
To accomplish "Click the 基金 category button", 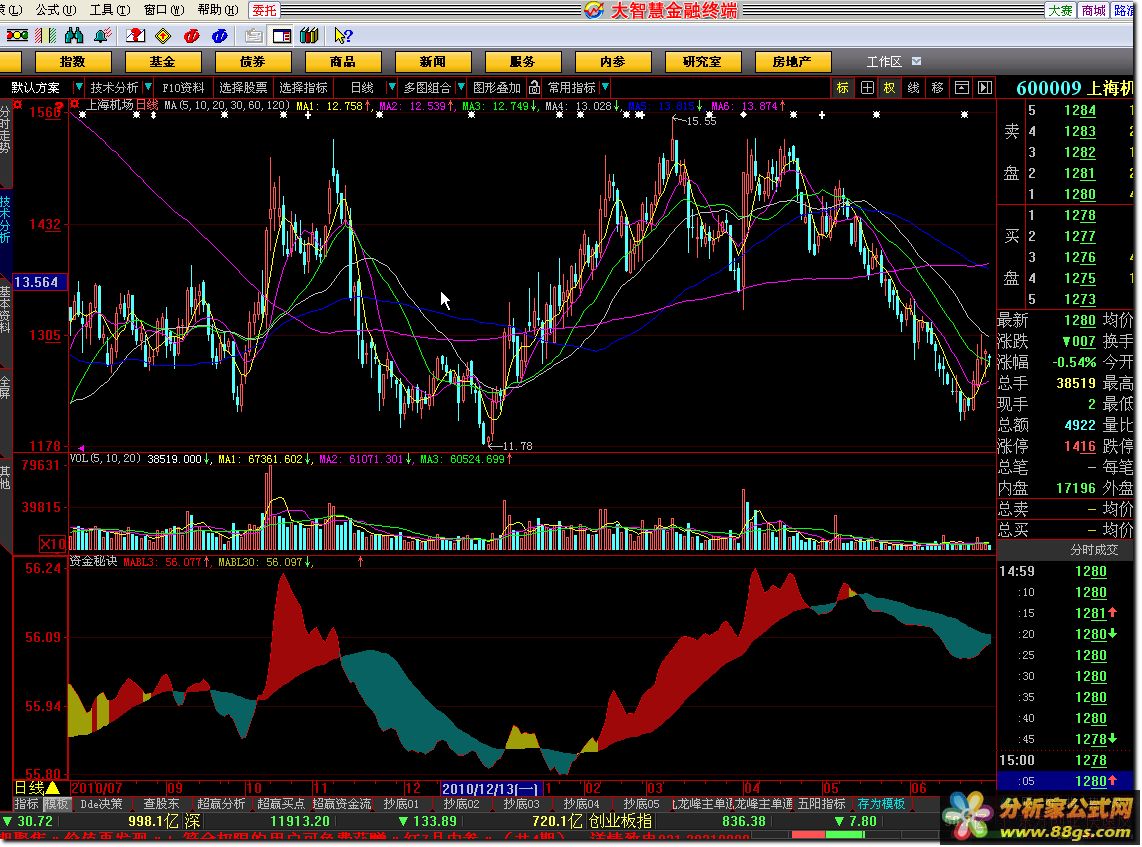I will (162, 62).
